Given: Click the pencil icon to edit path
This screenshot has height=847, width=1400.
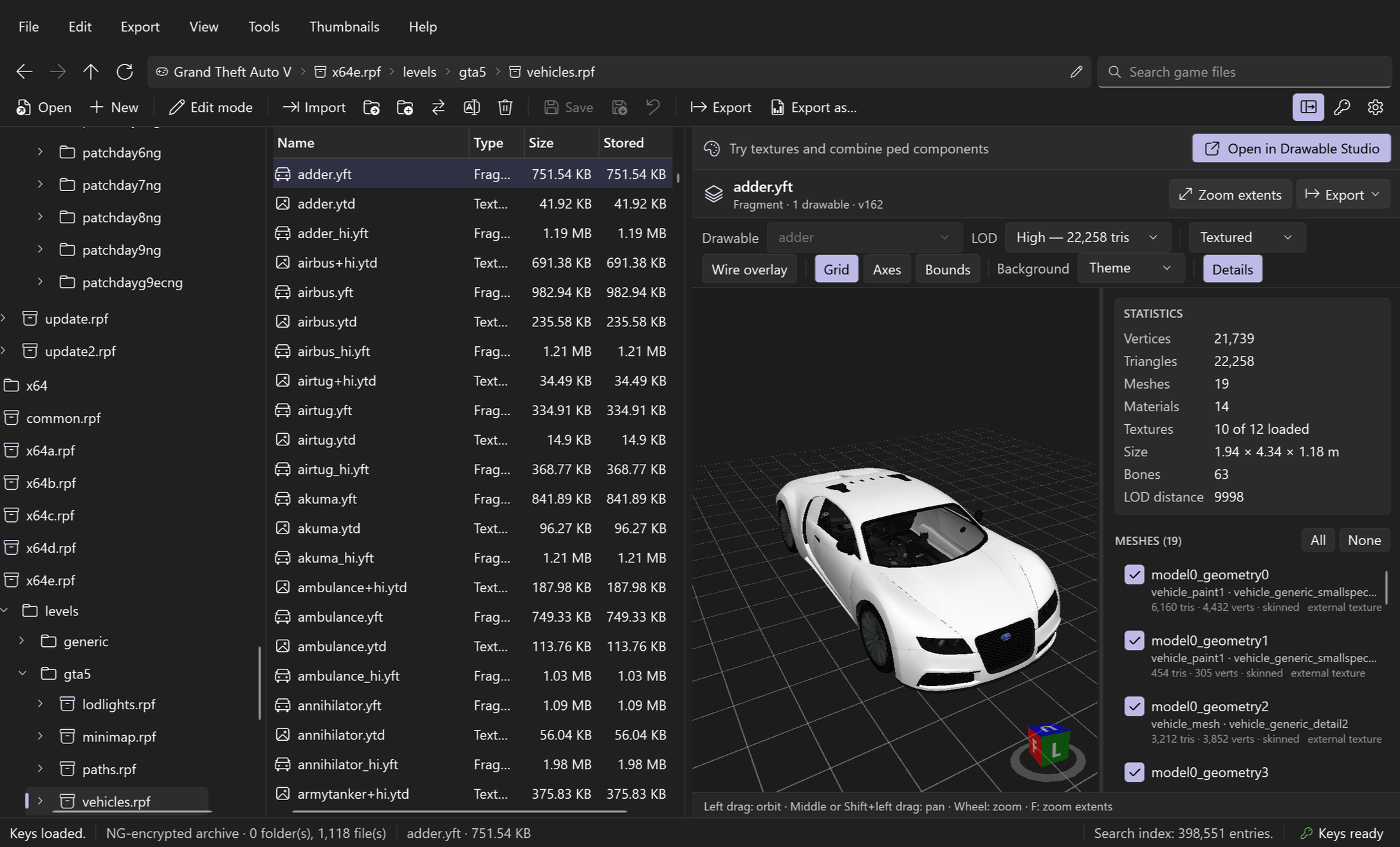Looking at the screenshot, I should click(1076, 71).
